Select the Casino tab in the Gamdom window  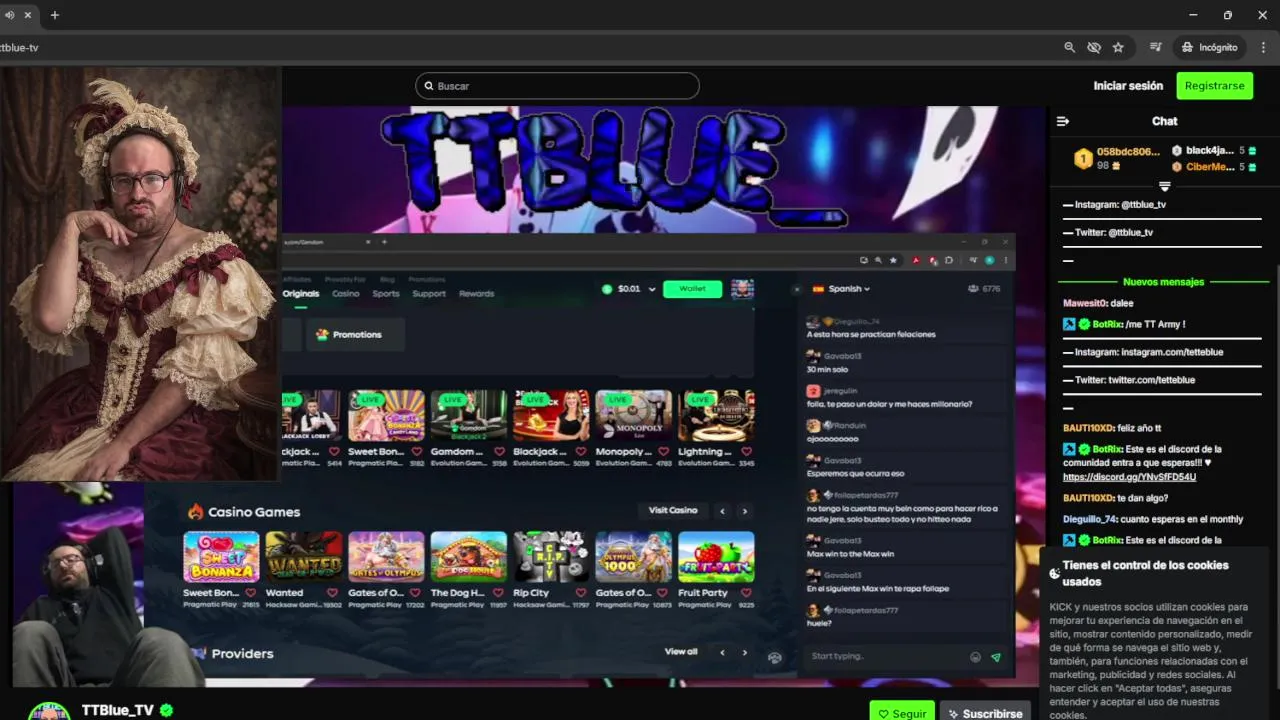(346, 293)
